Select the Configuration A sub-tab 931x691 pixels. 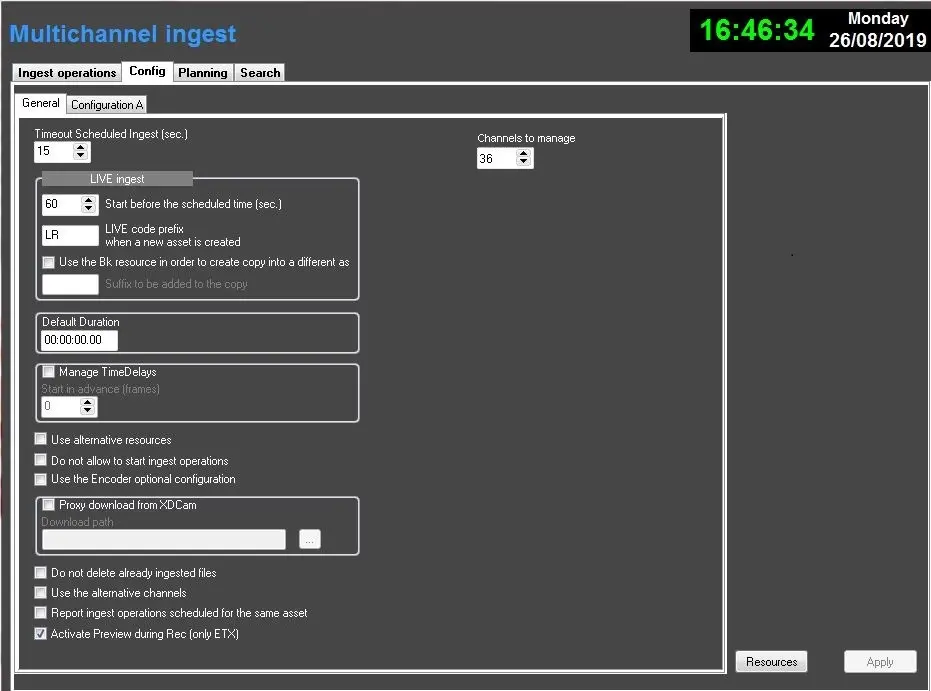pos(107,105)
